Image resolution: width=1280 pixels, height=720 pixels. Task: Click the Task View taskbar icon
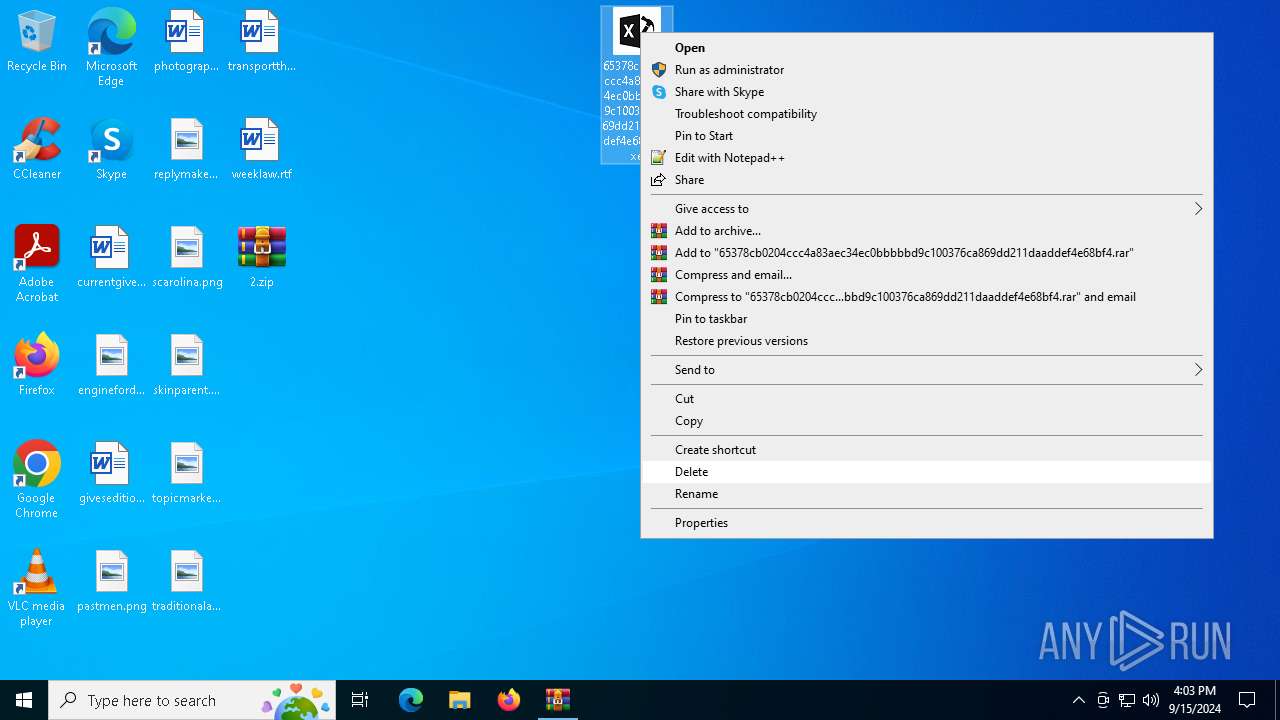tap(360, 700)
